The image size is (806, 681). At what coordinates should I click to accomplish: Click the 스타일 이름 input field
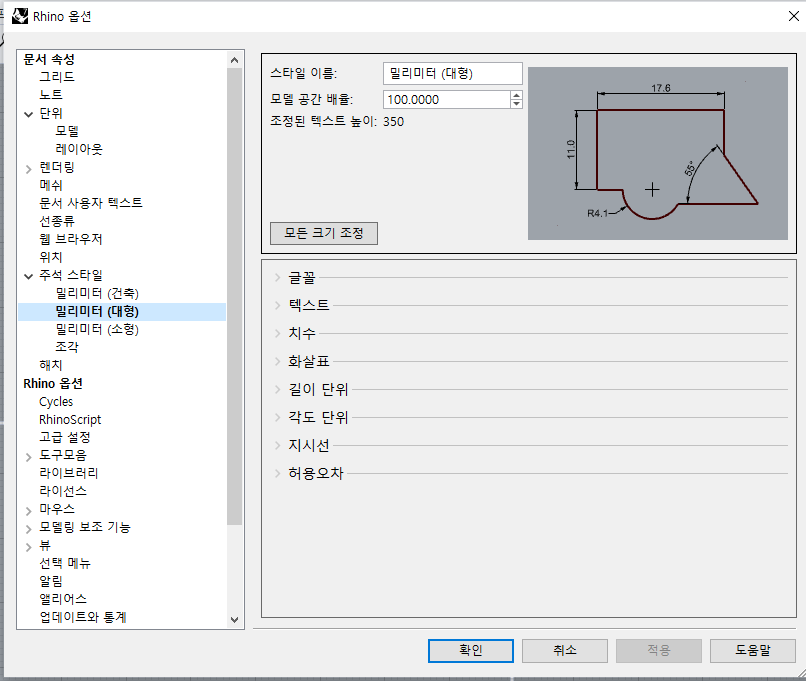pos(452,73)
